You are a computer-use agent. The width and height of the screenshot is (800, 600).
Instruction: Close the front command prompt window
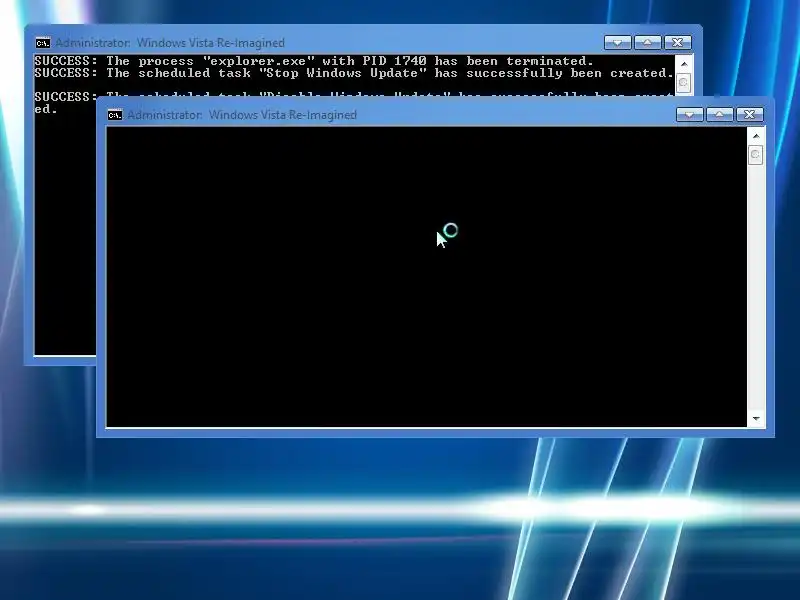pyautogui.click(x=749, y=114)
